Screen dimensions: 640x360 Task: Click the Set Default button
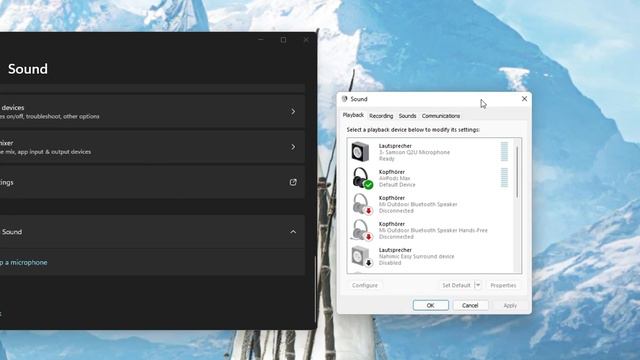456,285
